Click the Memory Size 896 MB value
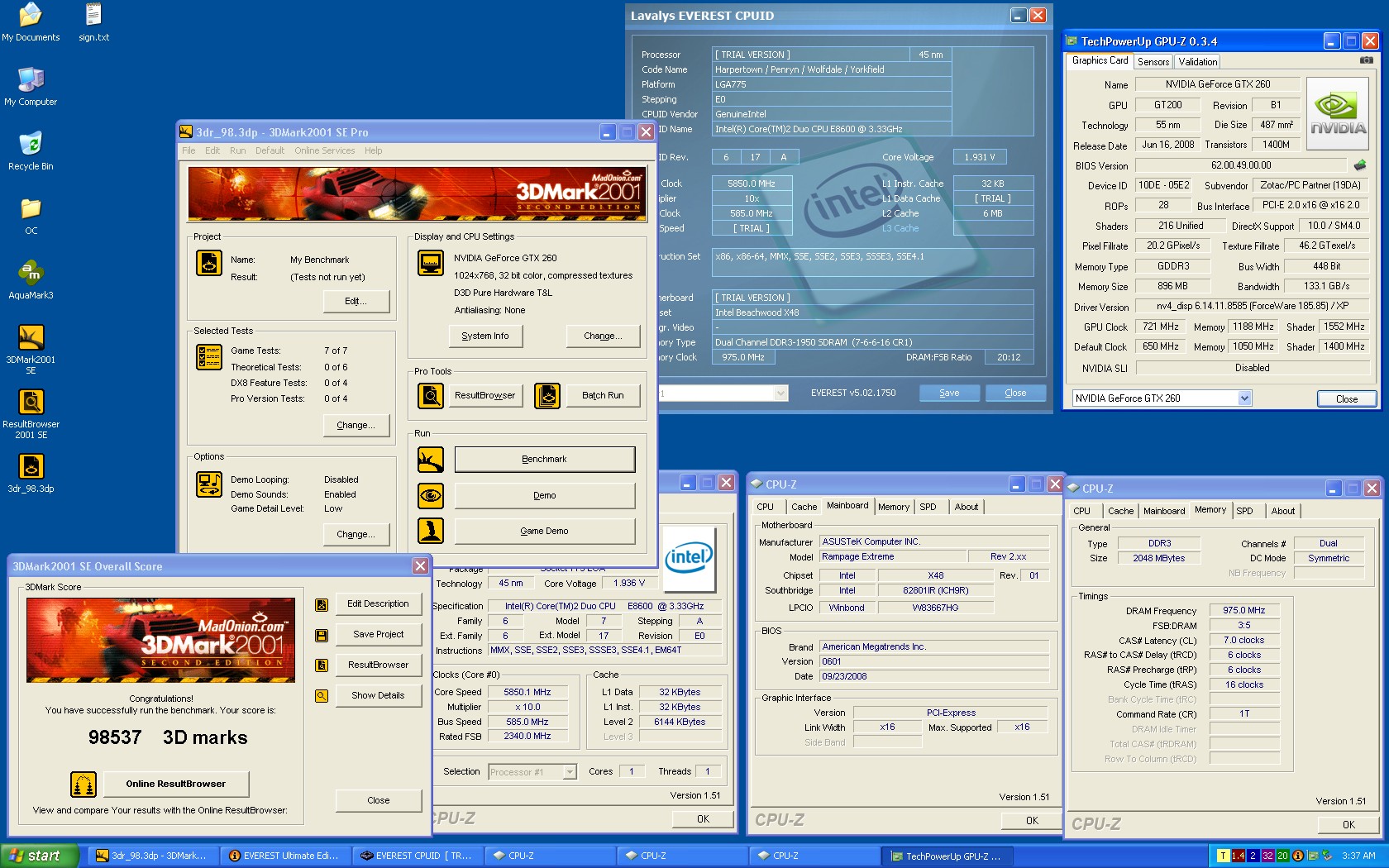 click(1172, 286)
